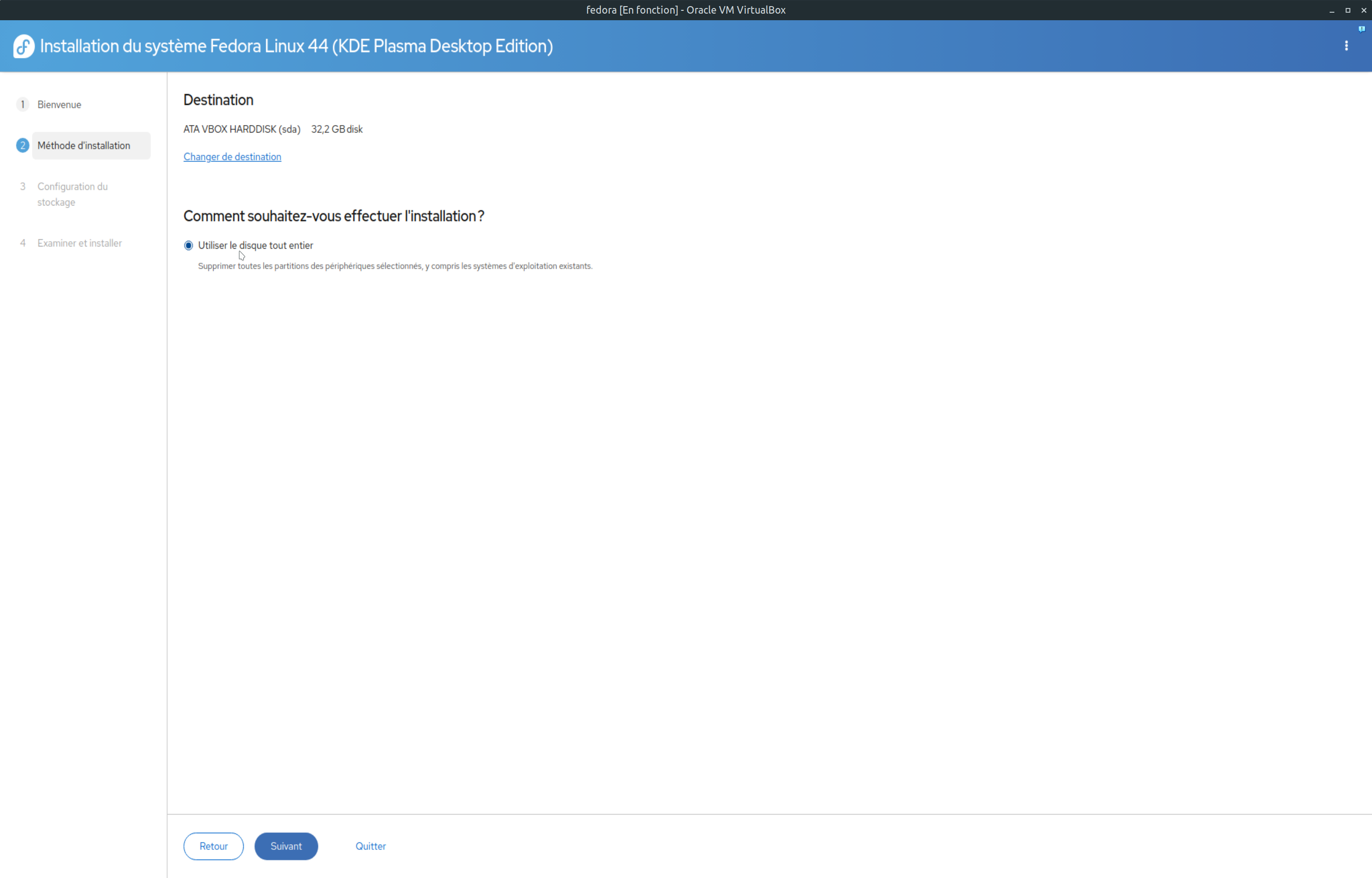Open the kebab options menu

[1346, 46]
